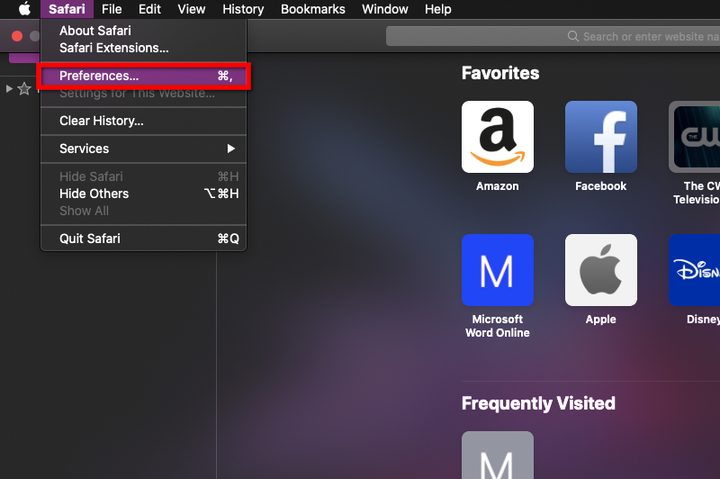Screen dimensions: 720x479
Task: Select Preferences… menu item
Action: [x=144, y=76]
